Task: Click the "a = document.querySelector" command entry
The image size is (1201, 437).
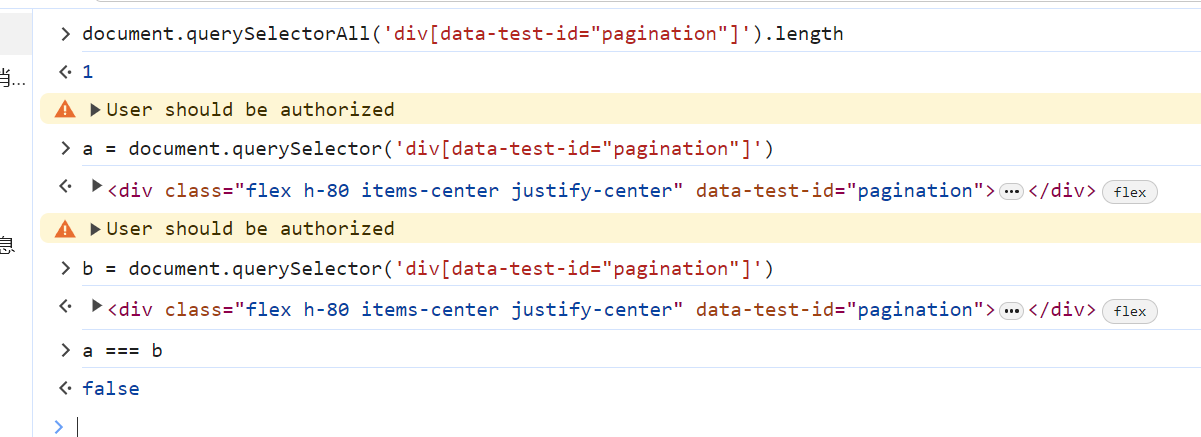Action: 428,149
